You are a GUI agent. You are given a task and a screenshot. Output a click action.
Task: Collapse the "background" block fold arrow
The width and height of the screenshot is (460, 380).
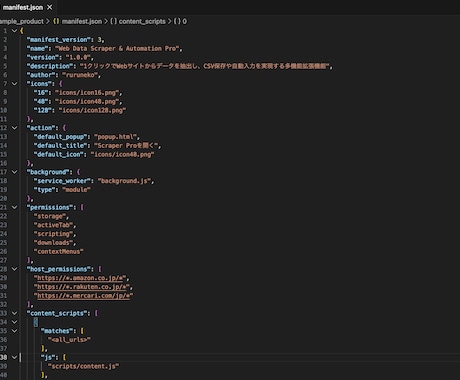(14, 172)
